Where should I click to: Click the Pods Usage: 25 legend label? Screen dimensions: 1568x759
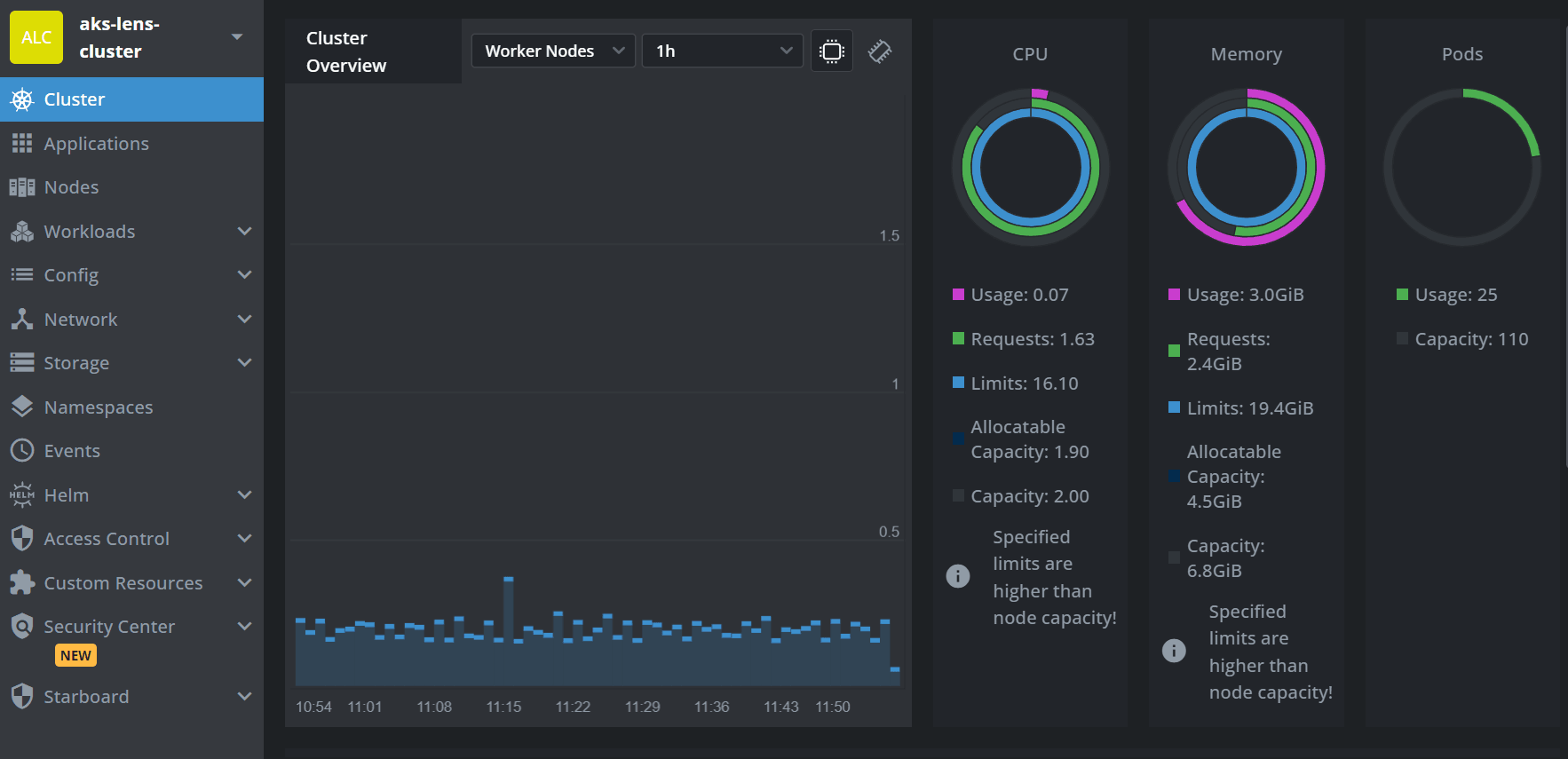click(x=1455, y=295)
